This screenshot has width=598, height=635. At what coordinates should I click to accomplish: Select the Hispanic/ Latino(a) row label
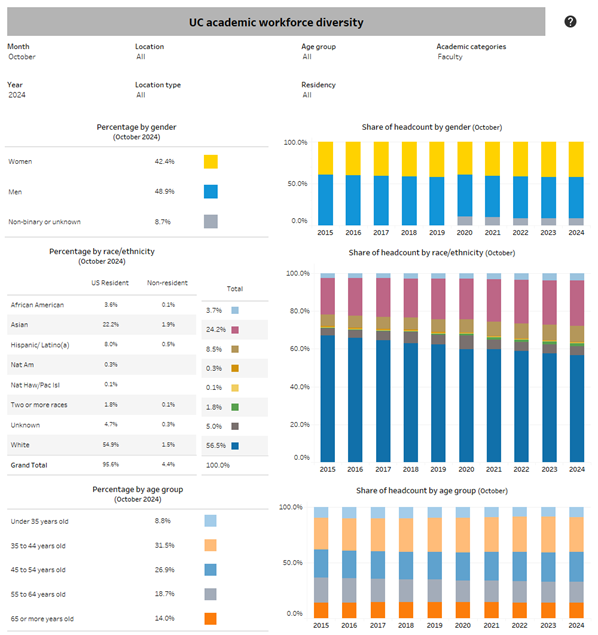tap(40, 345)
